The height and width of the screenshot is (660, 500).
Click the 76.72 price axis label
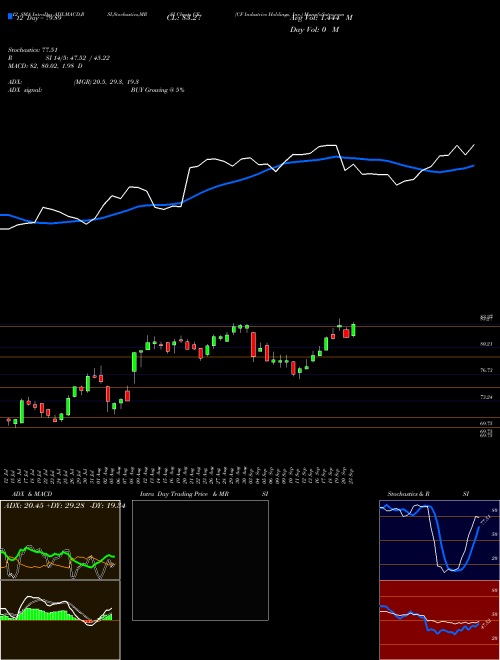(x=486, y=370)
